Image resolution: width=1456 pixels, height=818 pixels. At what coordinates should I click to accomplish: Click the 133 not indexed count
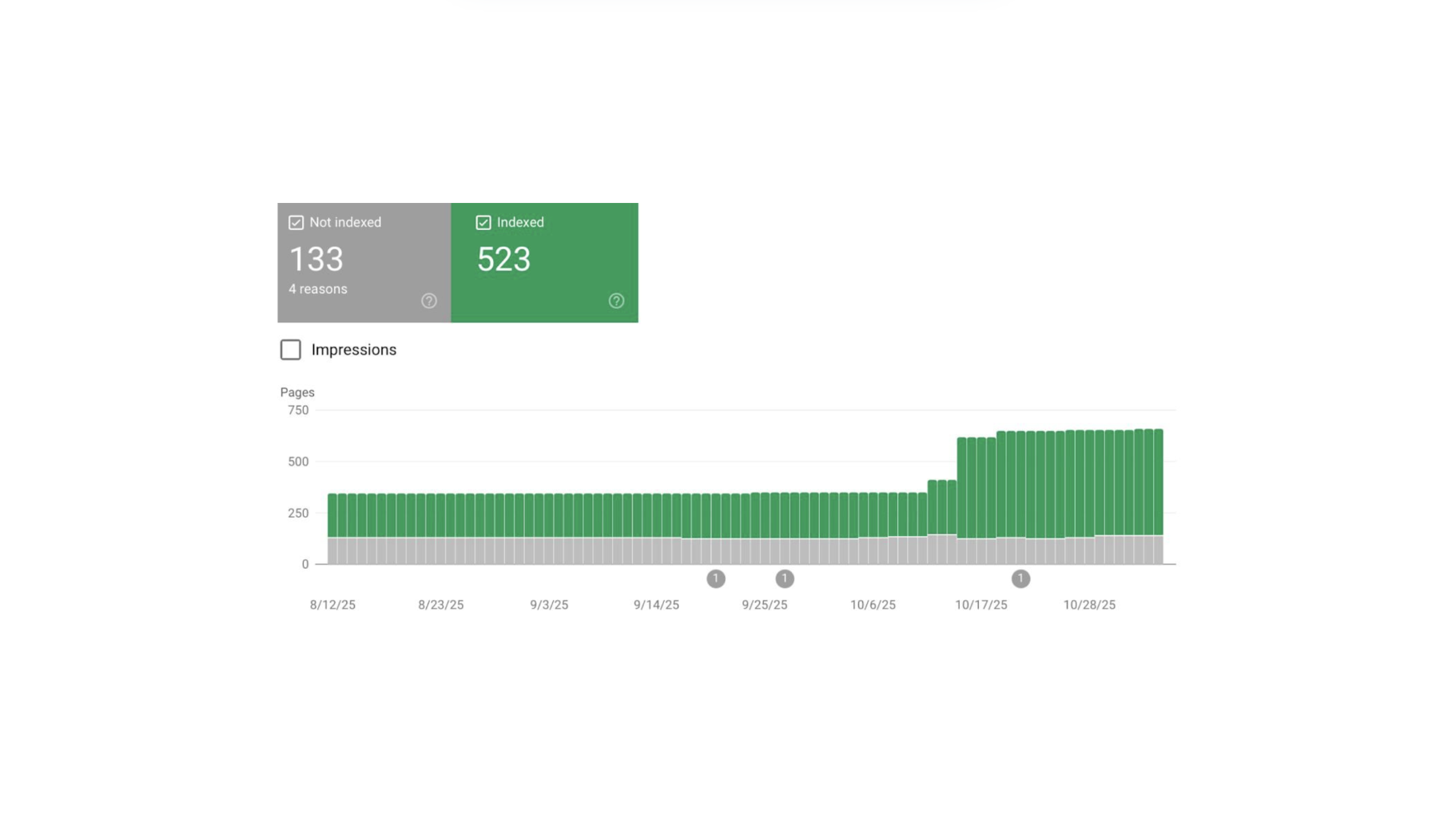pos(316,259)
